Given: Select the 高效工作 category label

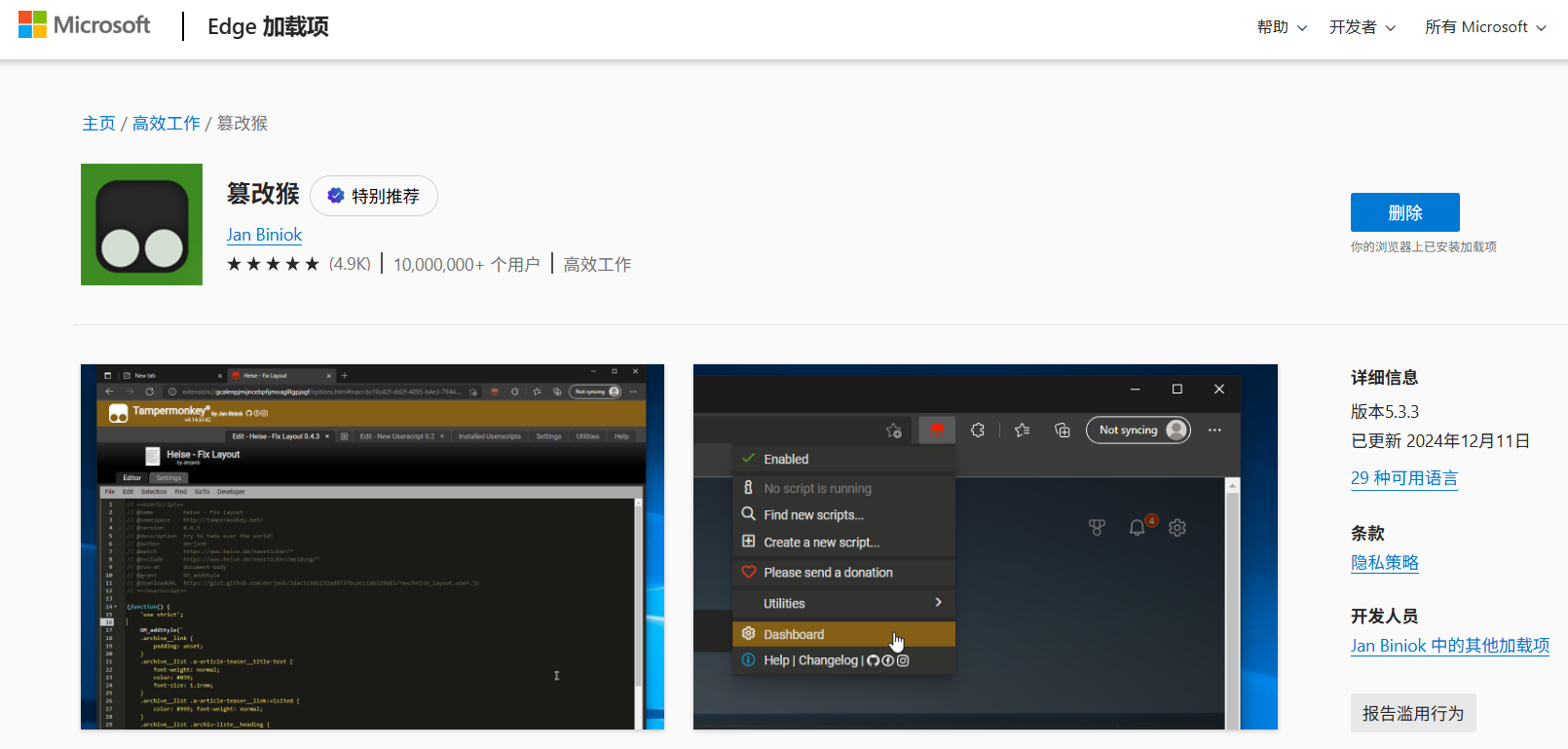Looking at the screenshot, I should pos(597,264).
